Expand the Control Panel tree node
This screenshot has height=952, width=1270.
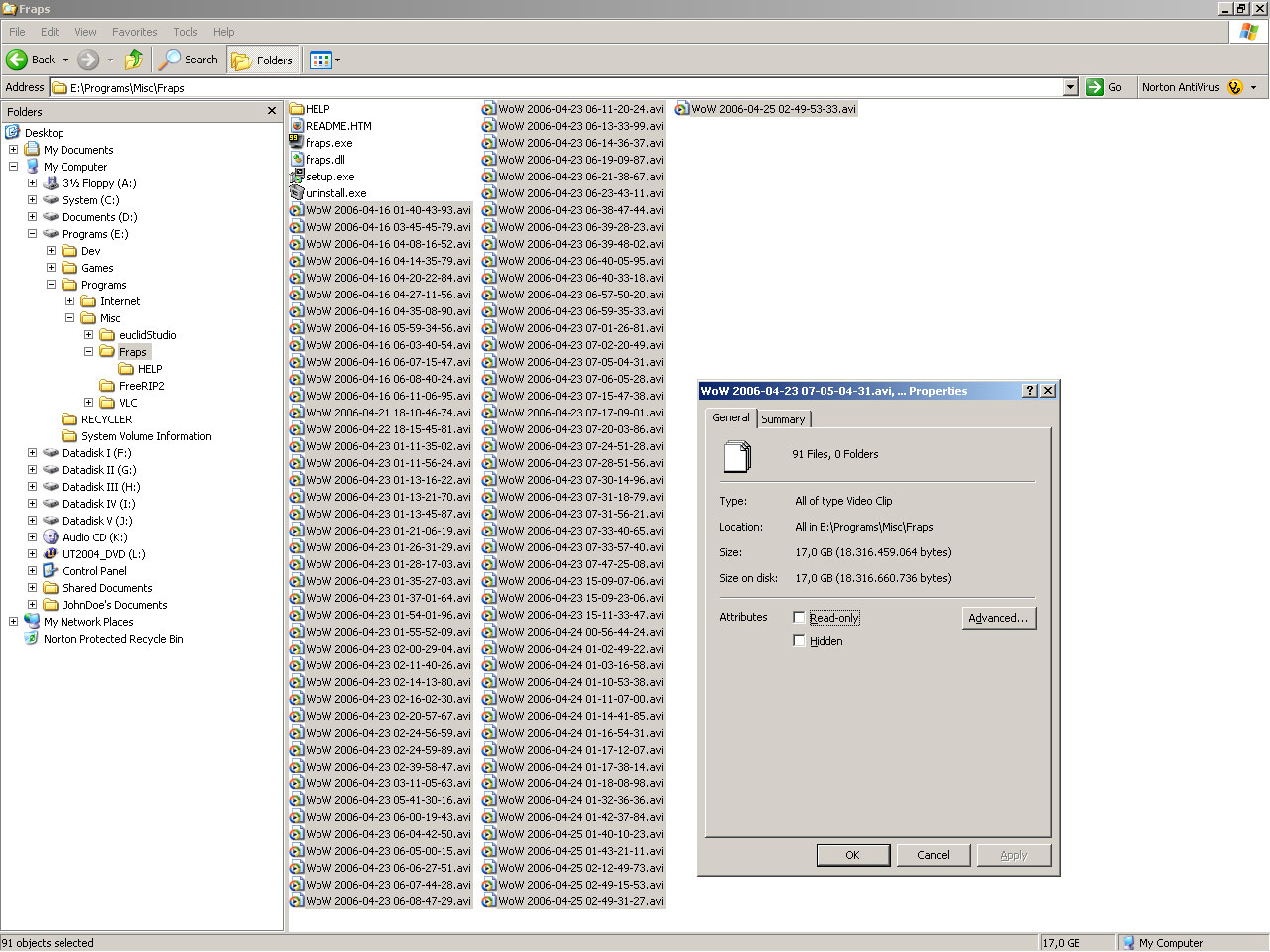click(x=32, y=571)
